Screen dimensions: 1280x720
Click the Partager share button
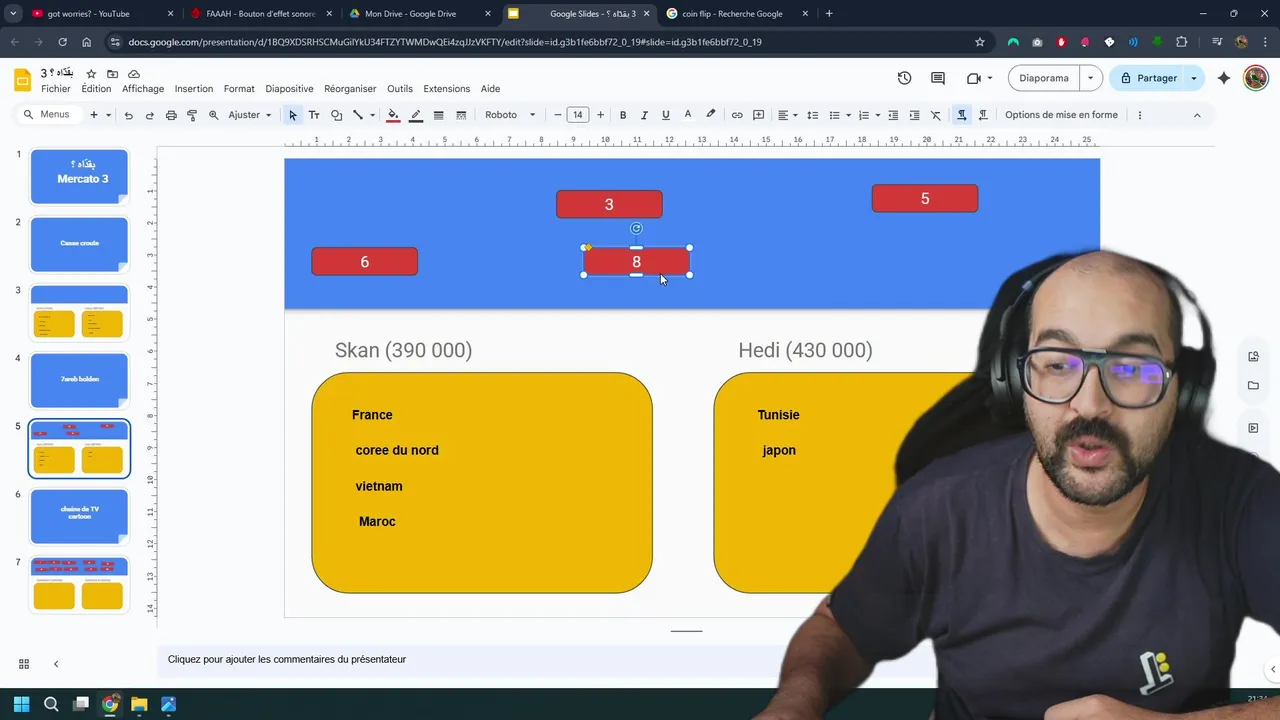[x=1147, y=78]
